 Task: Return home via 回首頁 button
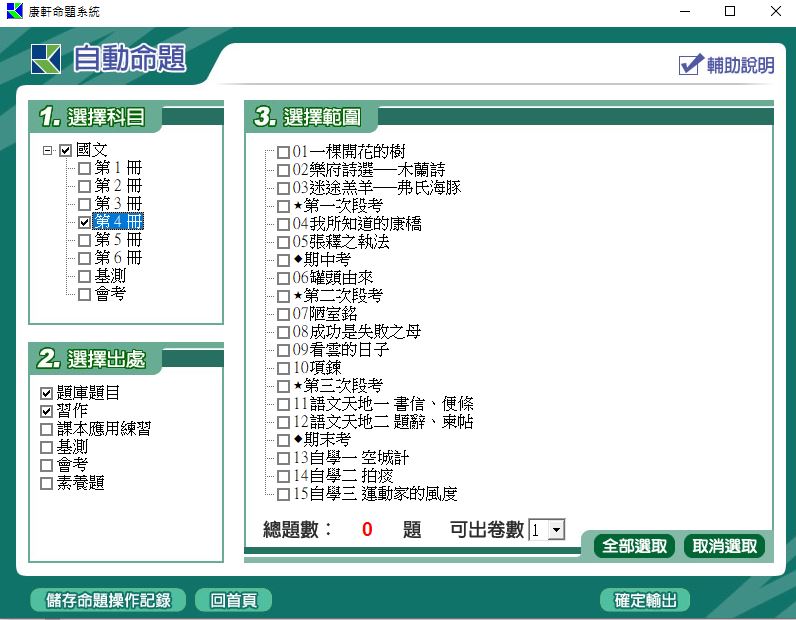click(233, 600)
